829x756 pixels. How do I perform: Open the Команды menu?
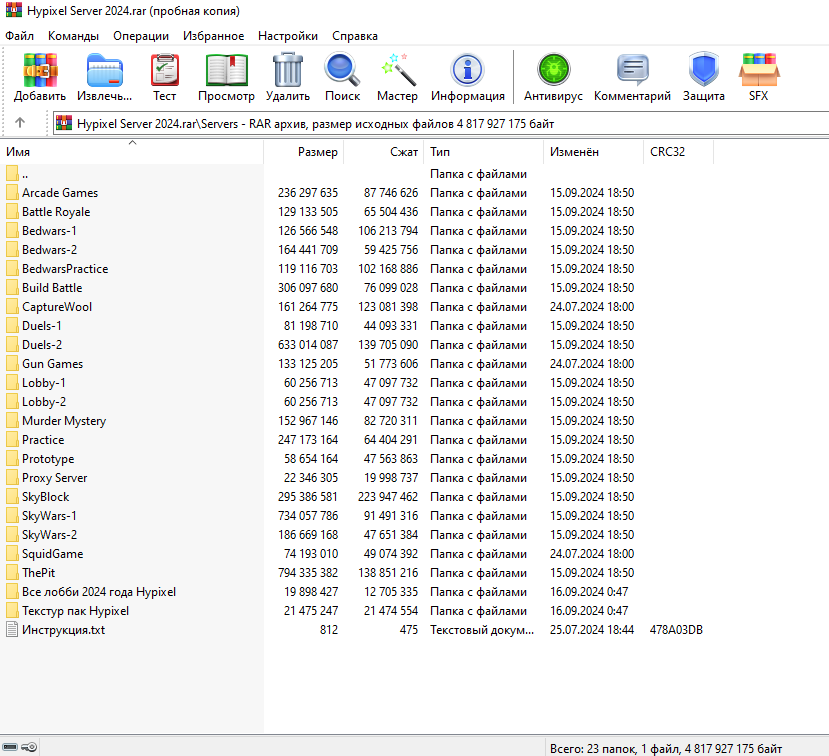73,36
